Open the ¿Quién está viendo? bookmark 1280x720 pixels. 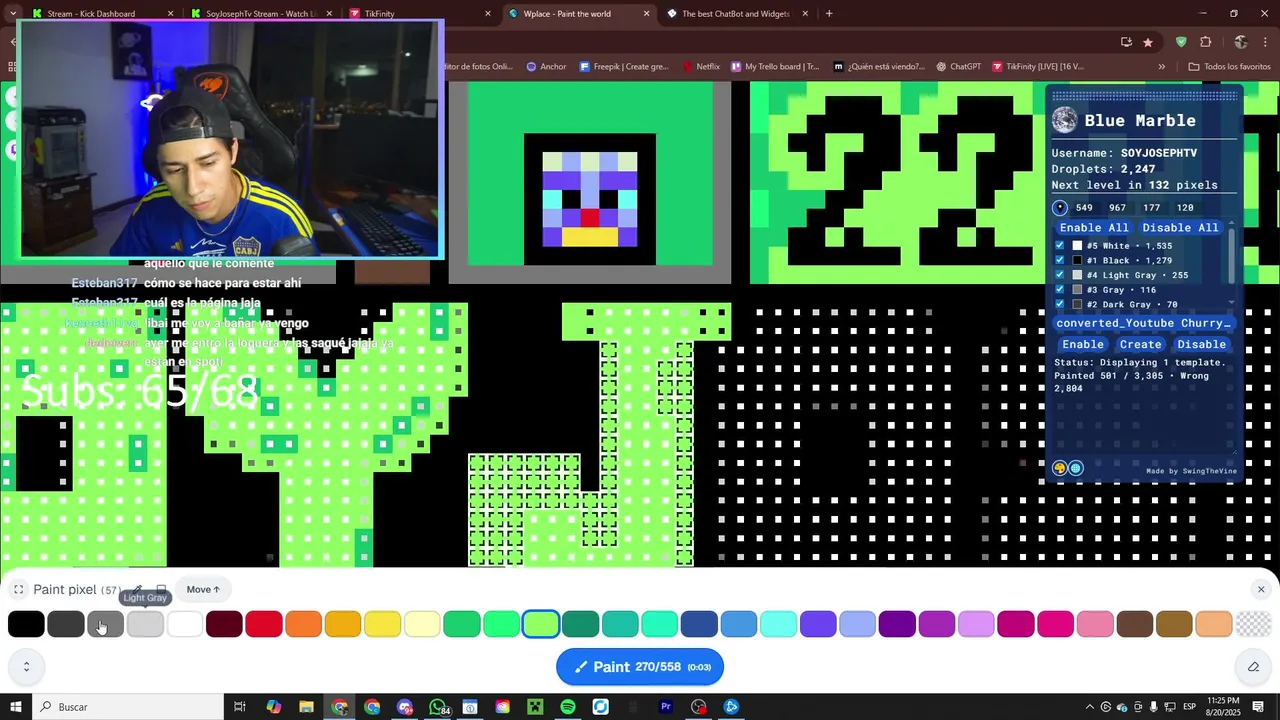[879, 67]
